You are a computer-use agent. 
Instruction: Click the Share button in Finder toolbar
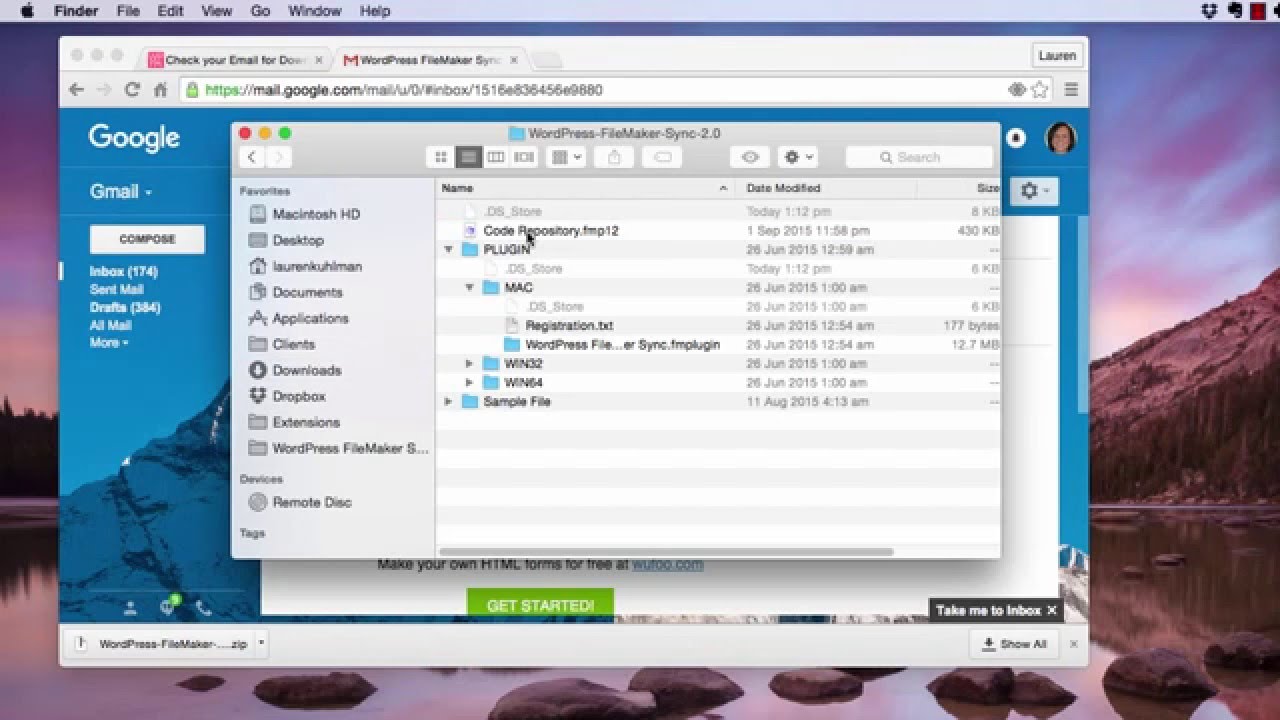pyautogui.click(x=614, y=157)
